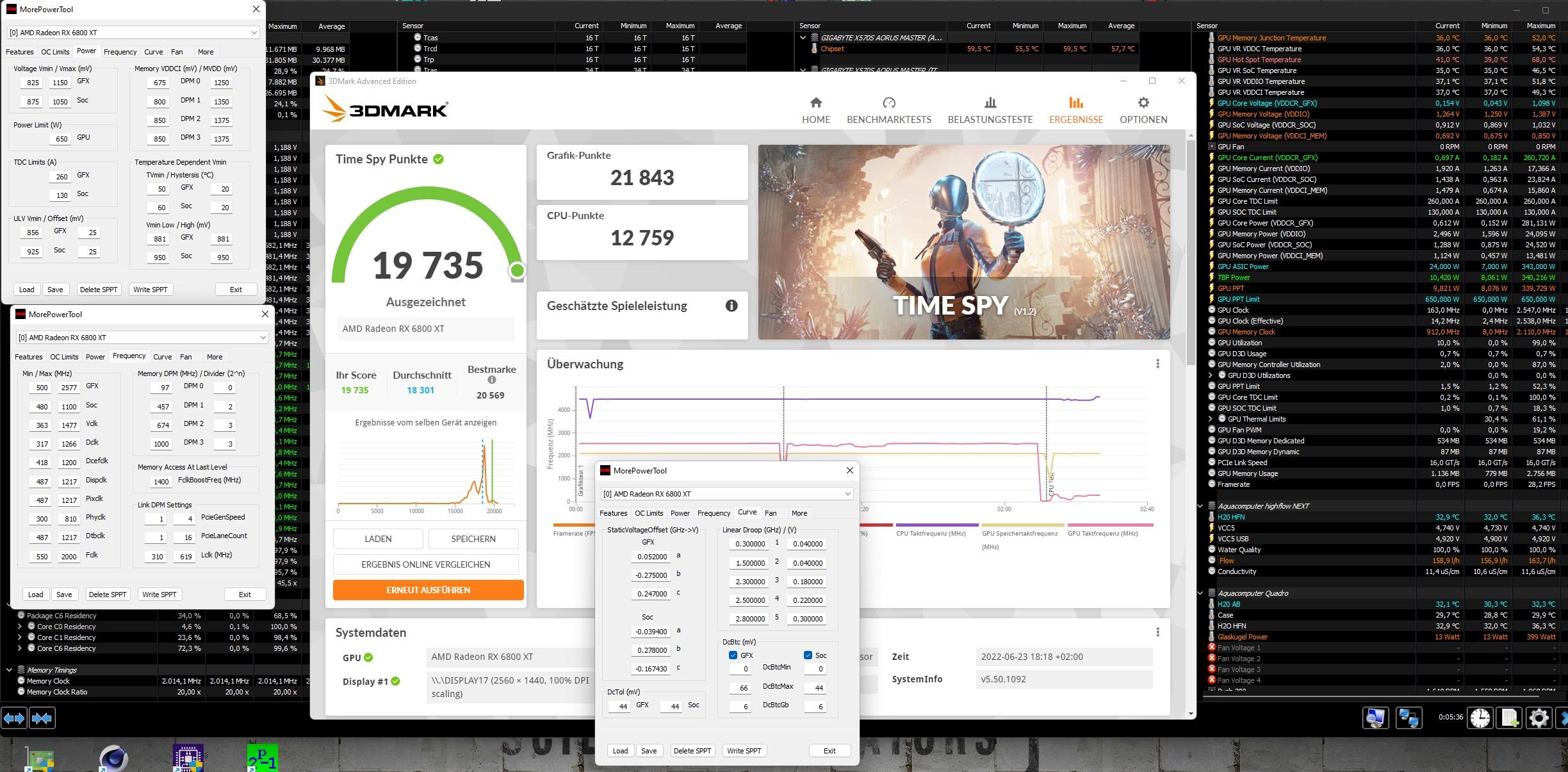Click Delete SPPT in top MorePowerTool window
Image resolution: width=1568 pixels, height=772 pixels.
(x=99, y=290)
